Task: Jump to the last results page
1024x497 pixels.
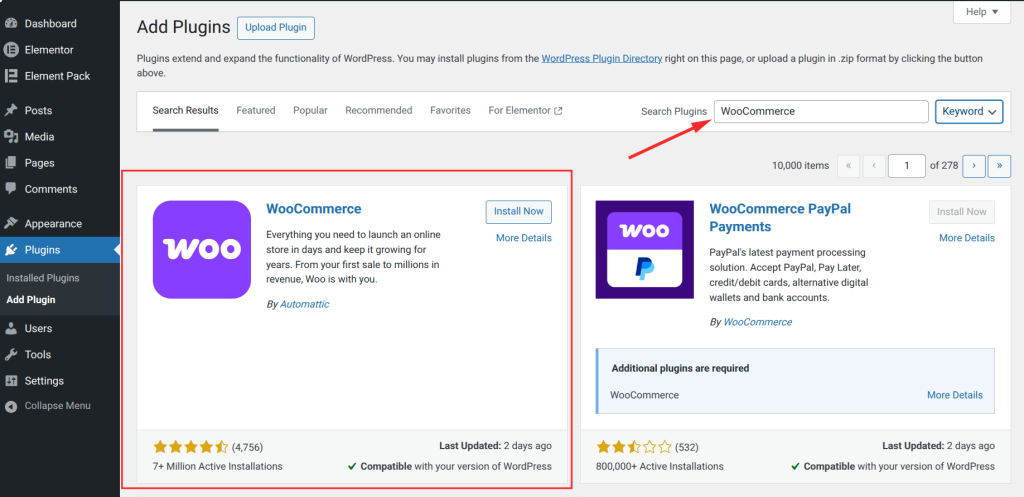Action: click(999, 166)
